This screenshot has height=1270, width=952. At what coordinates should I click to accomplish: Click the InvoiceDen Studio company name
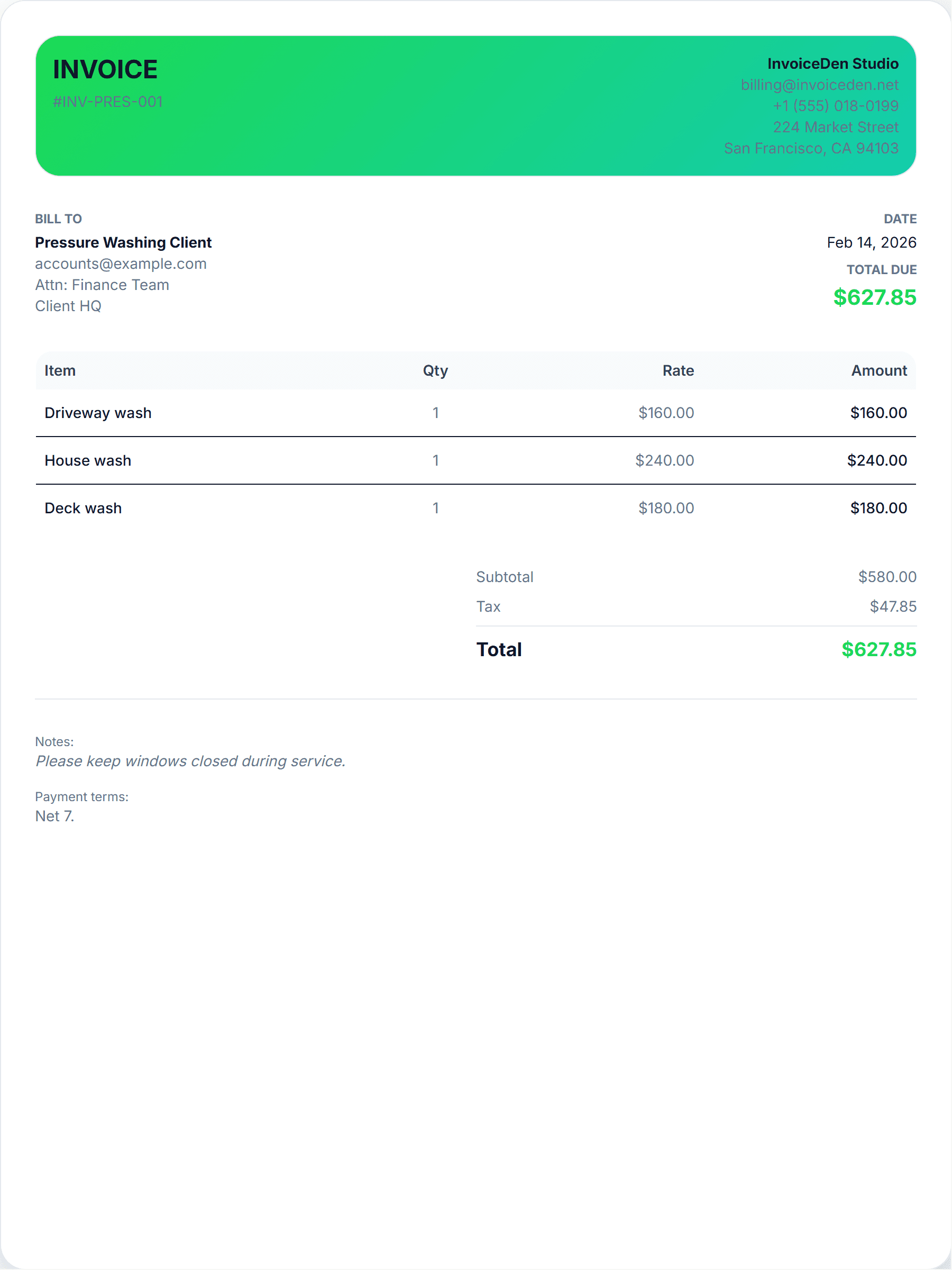pos(832,63)
